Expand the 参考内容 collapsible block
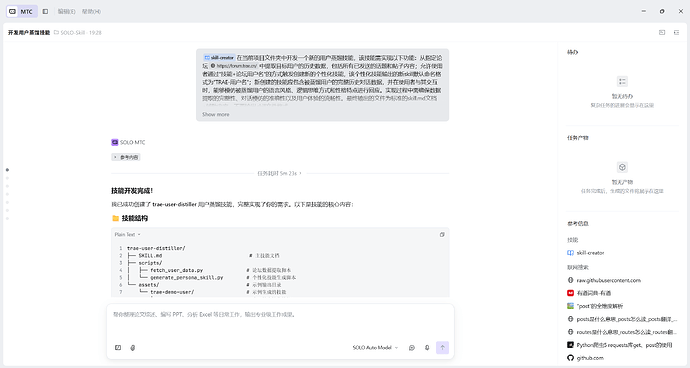This screenshot has height=368, width=690. (x=126, y=157)
